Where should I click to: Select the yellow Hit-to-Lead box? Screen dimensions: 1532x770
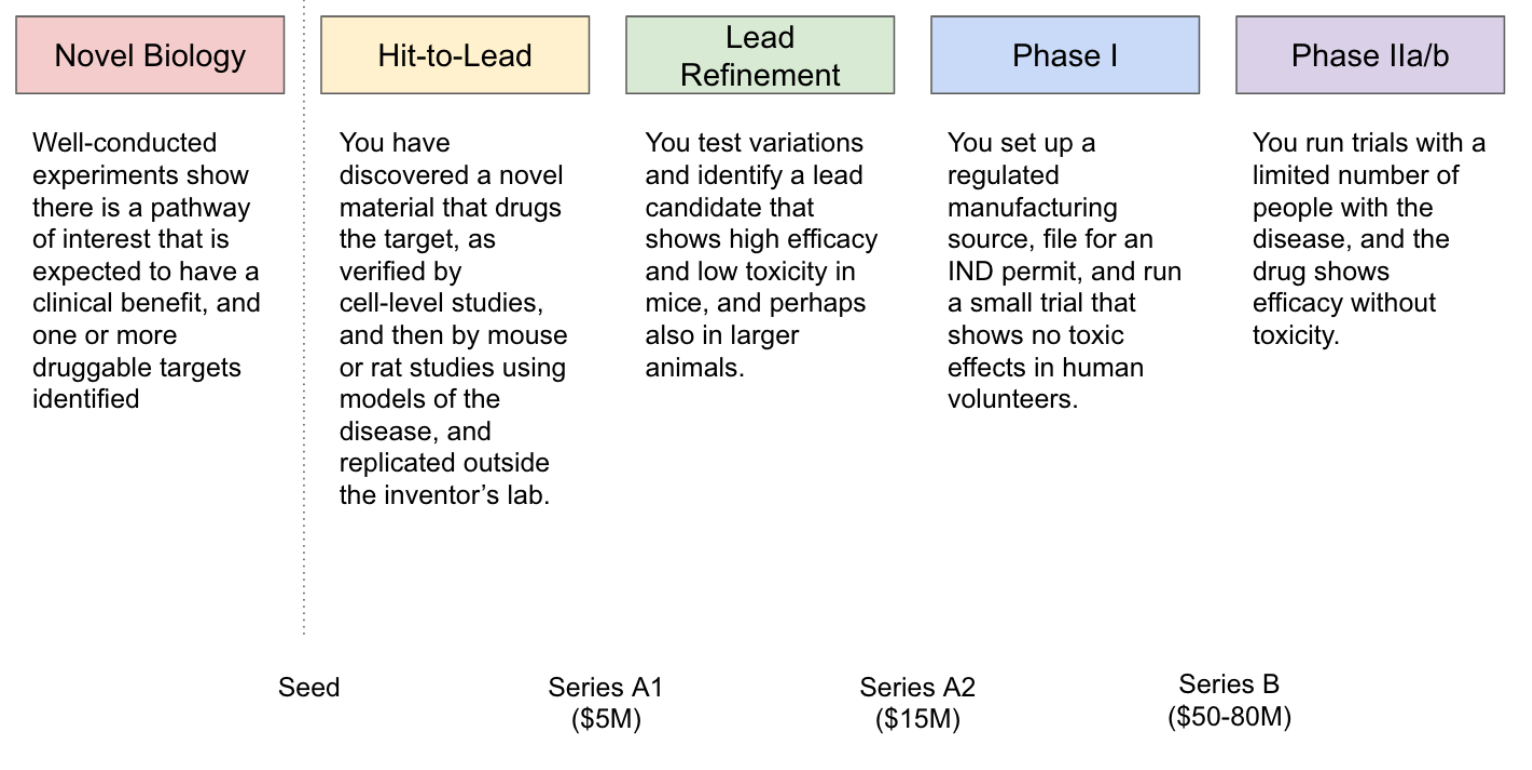pyautogui.click(x=455, y=55)
